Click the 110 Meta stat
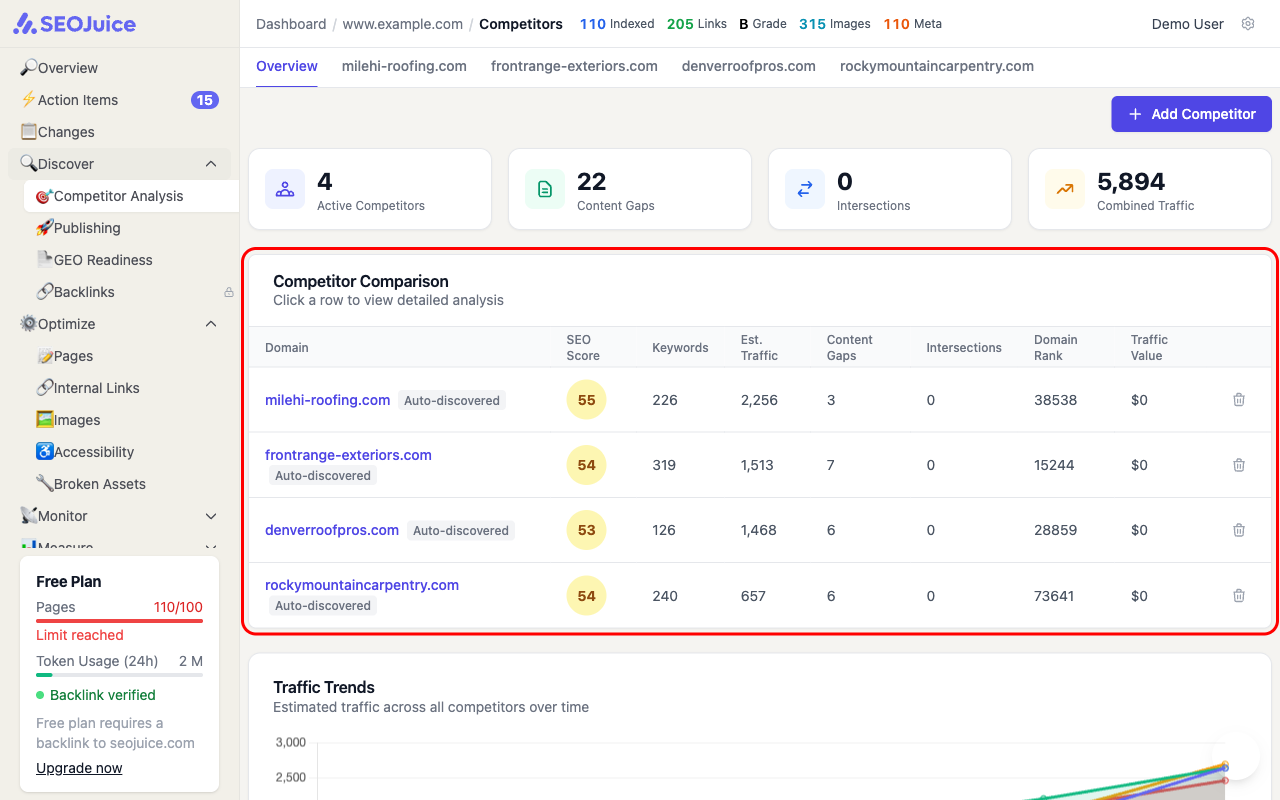Screen dimensions: 1280x800 click(x=912, y=24)
